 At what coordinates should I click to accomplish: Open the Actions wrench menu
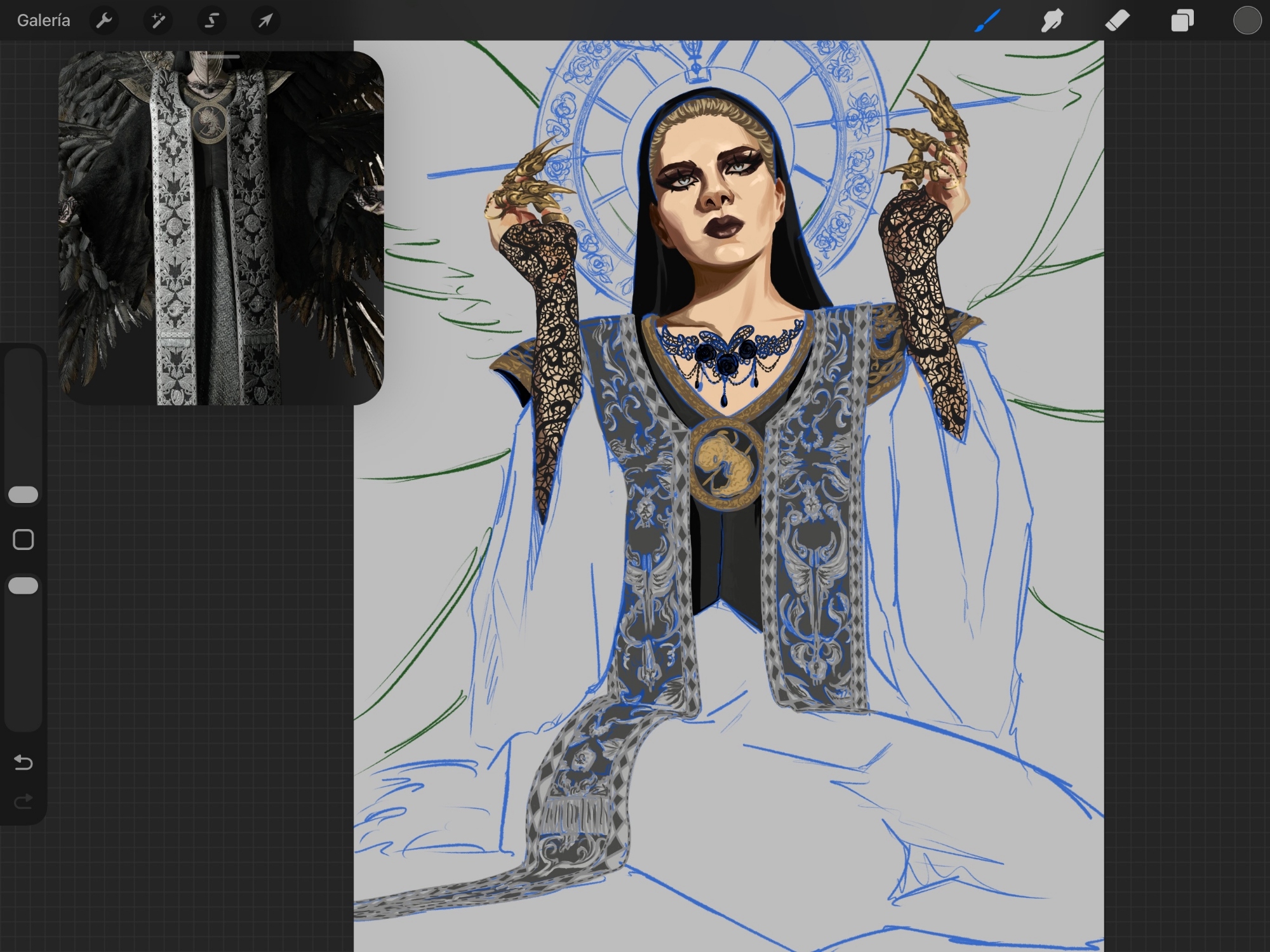pos(104,21)
